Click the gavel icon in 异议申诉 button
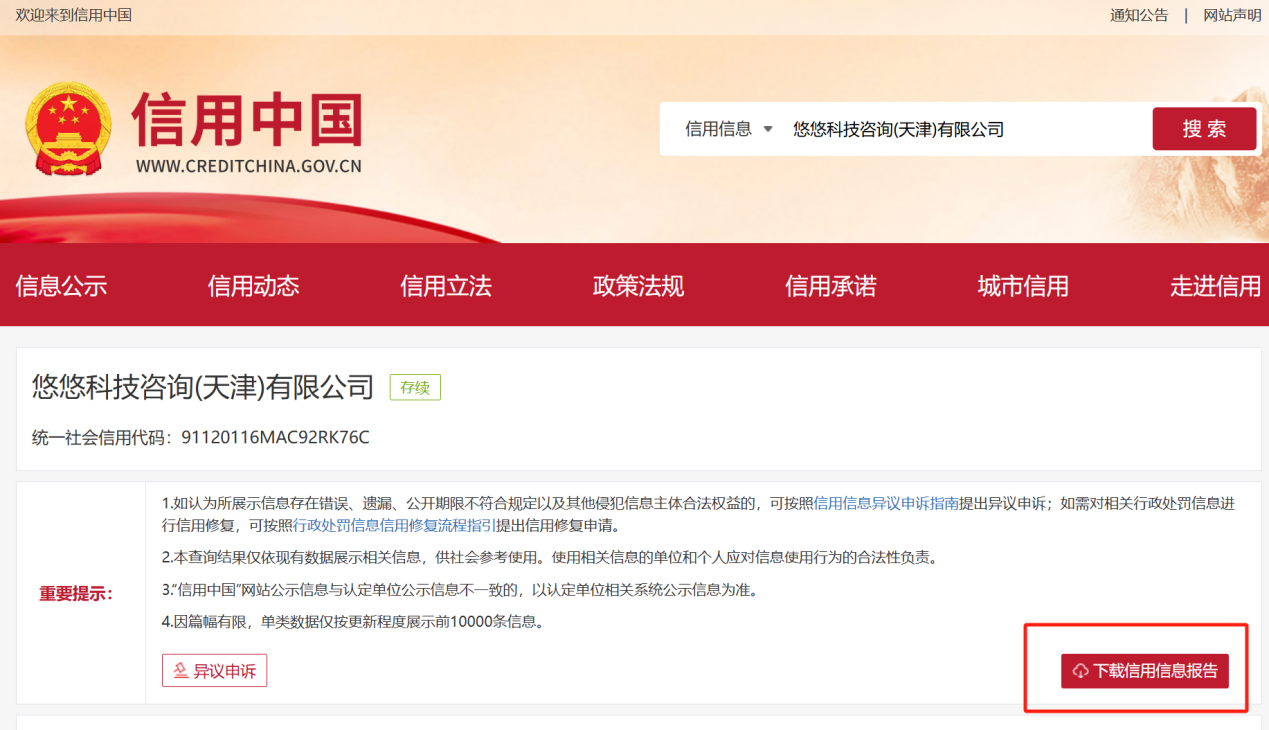Screen dimensions: 1269x730 [181, 671]
